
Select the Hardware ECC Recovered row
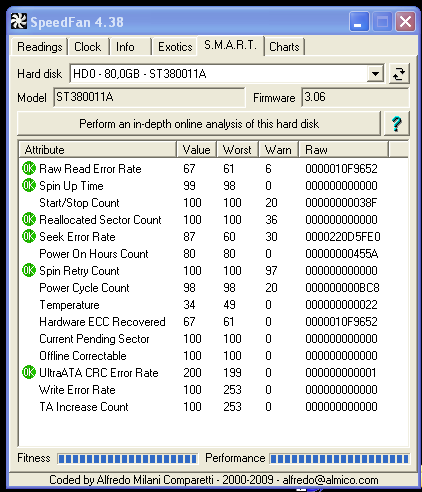coord(213,322)
